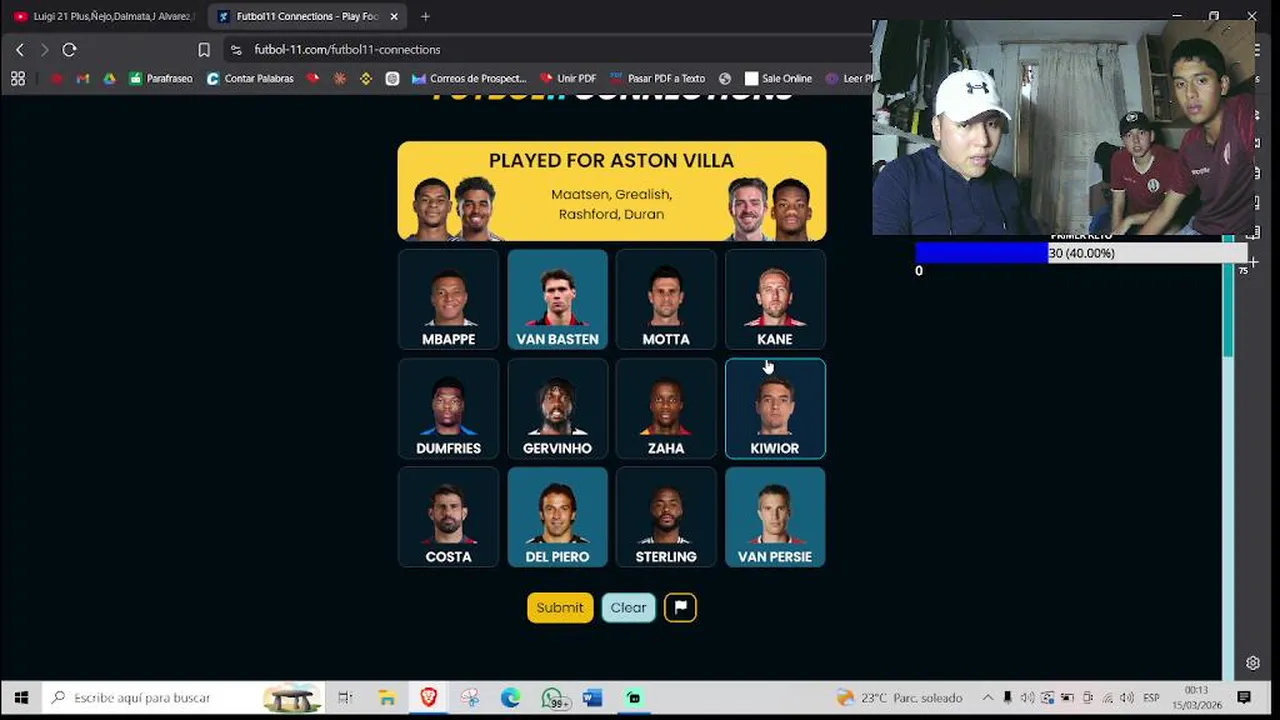
Task: Open the weather widget 23°C
Action: tap(898, 698)
